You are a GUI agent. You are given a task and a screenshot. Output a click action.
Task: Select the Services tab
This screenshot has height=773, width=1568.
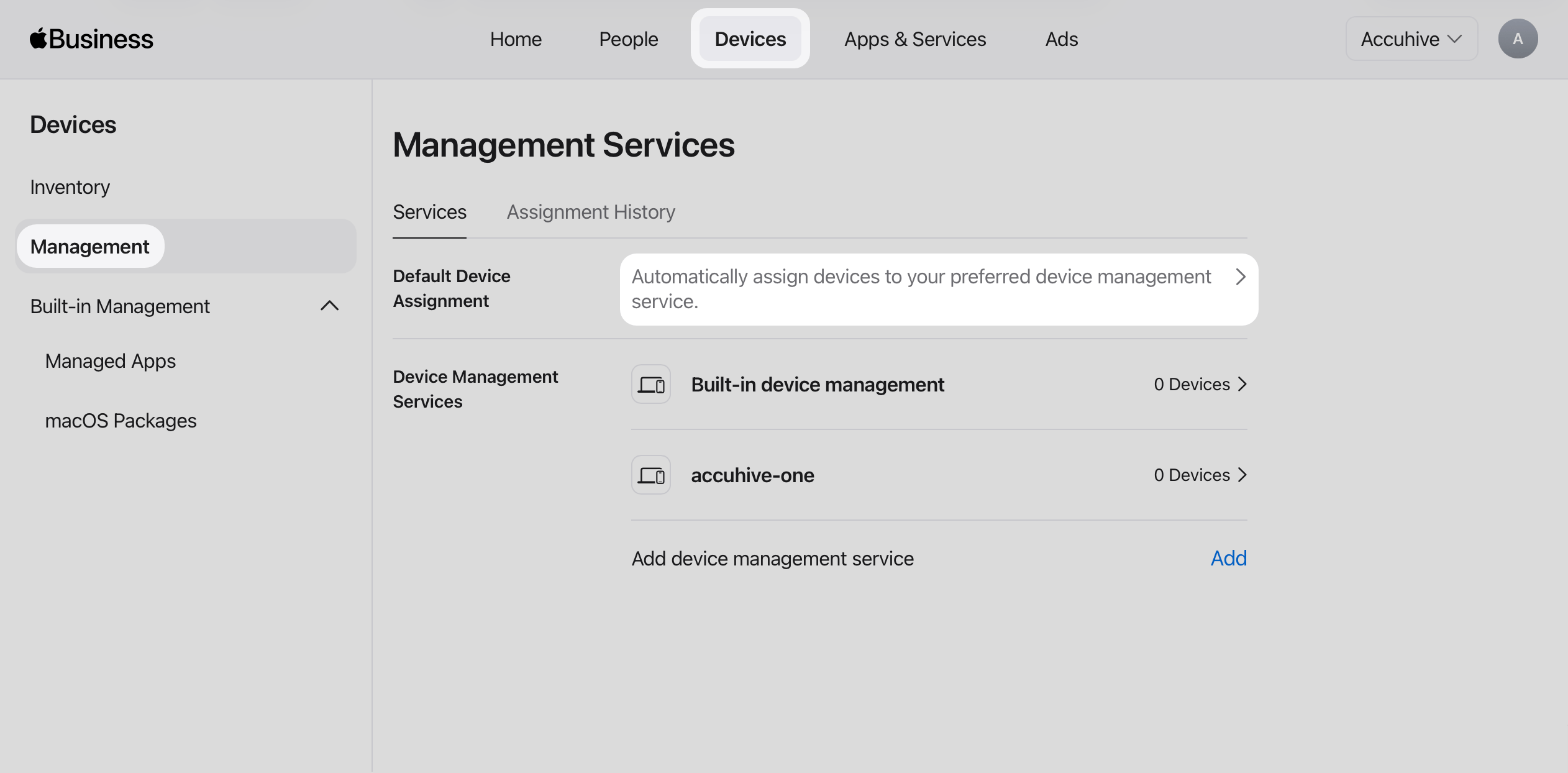[429, 212]
